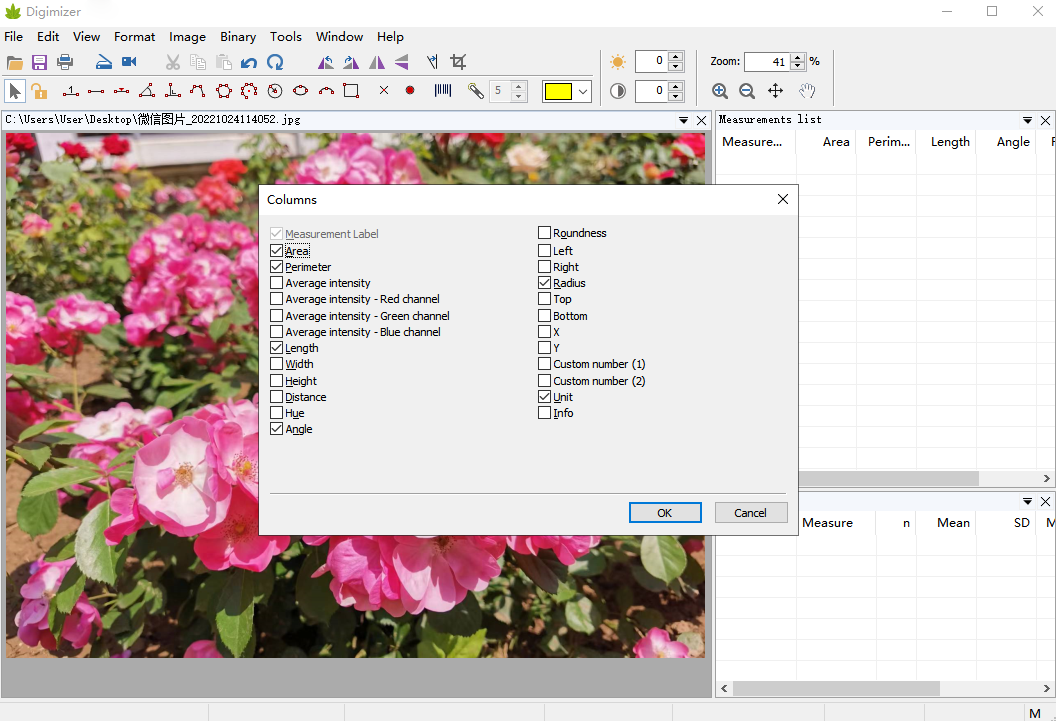Select the Rectangle measurement tool
This screenshot has height=721, width=1056.
(x=351, y=91)
